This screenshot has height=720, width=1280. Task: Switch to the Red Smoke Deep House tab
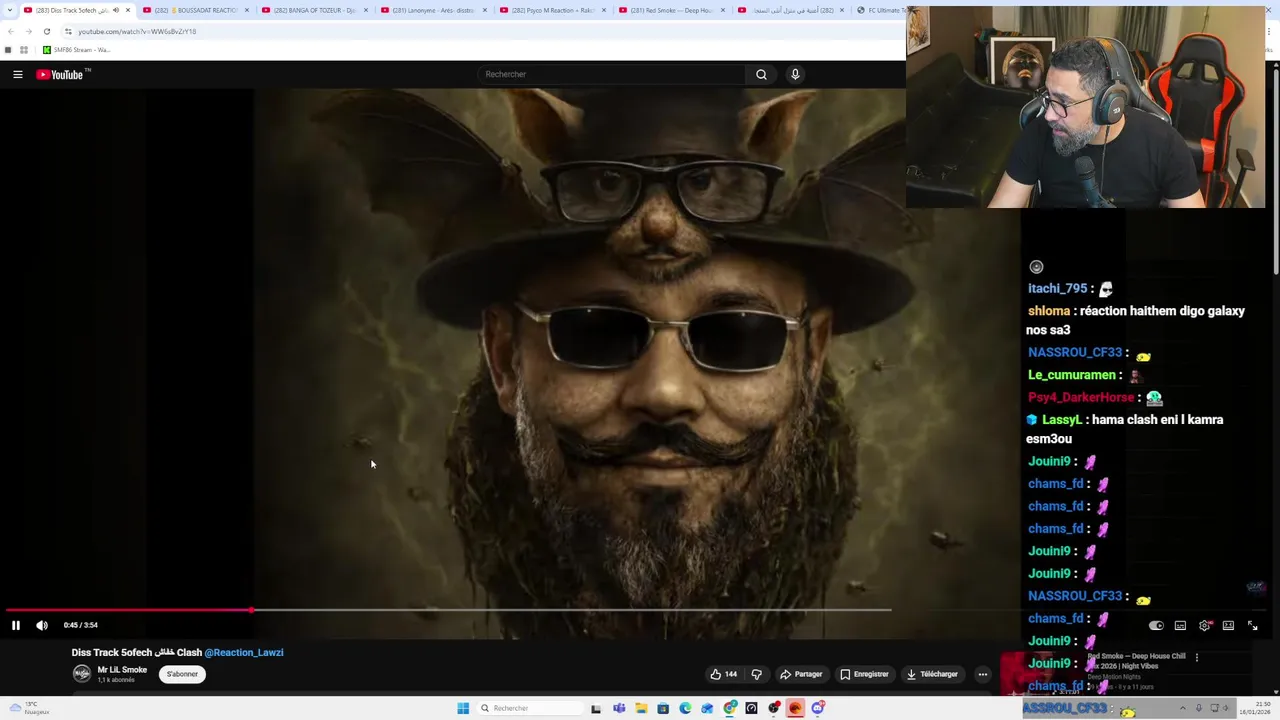point(671,10)
